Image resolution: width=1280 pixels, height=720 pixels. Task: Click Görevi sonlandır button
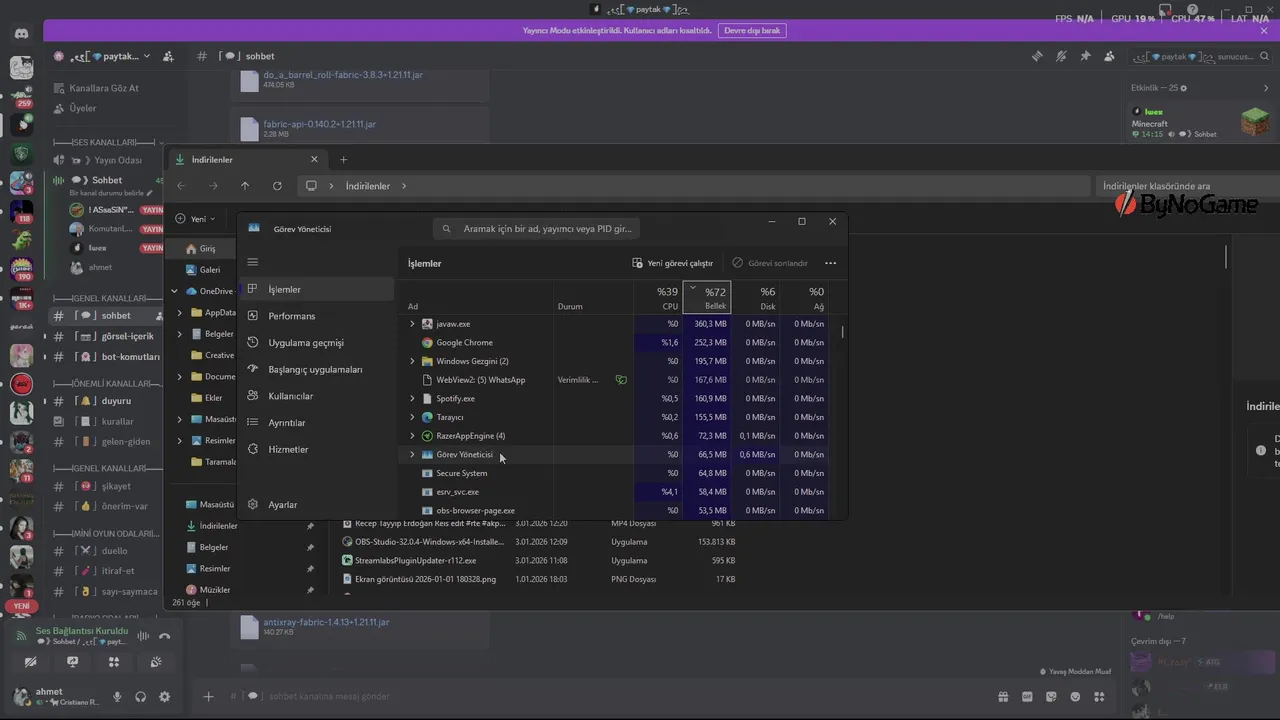(770, 263)
